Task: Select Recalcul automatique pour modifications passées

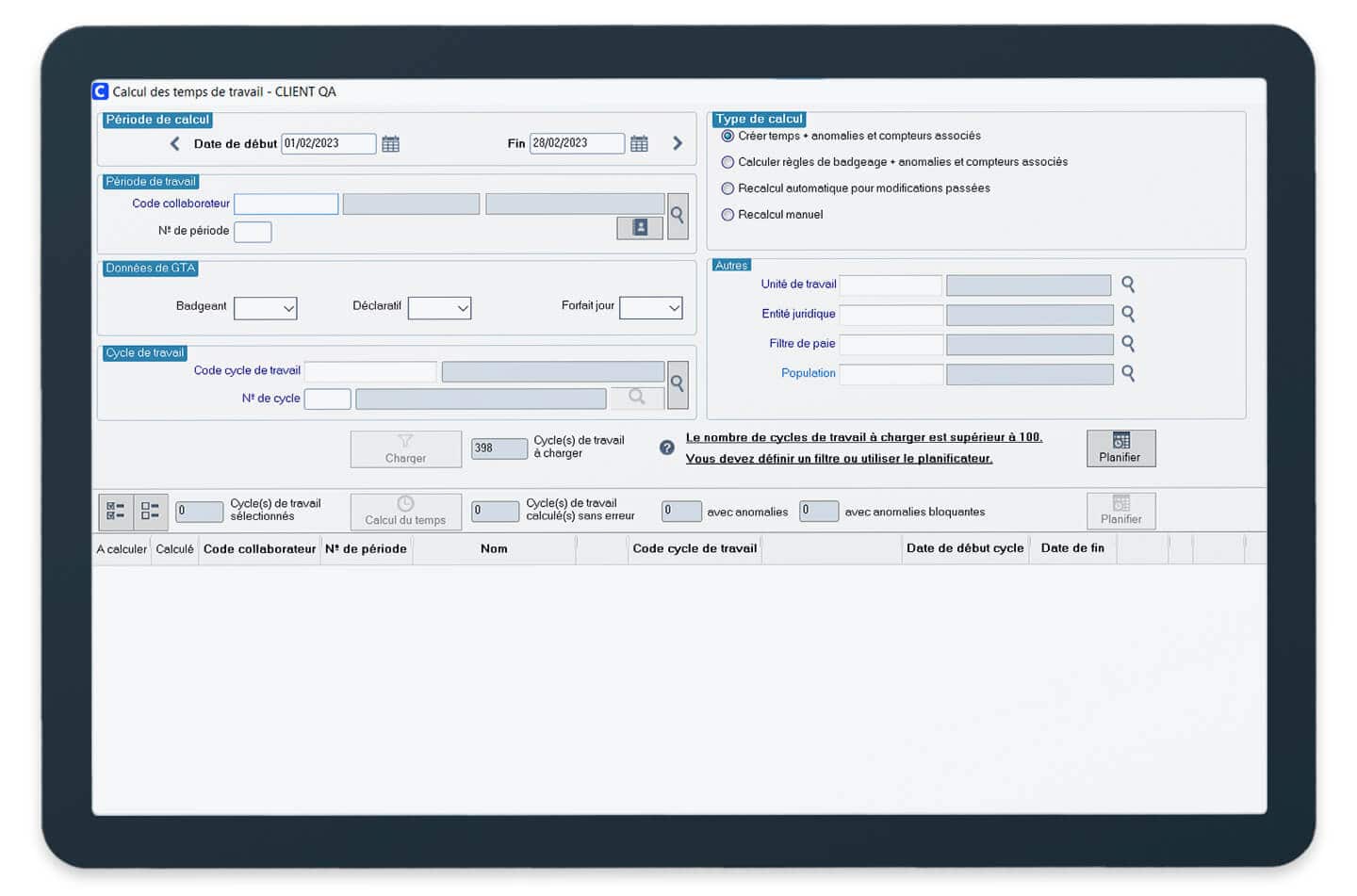Action: point(728,188)
